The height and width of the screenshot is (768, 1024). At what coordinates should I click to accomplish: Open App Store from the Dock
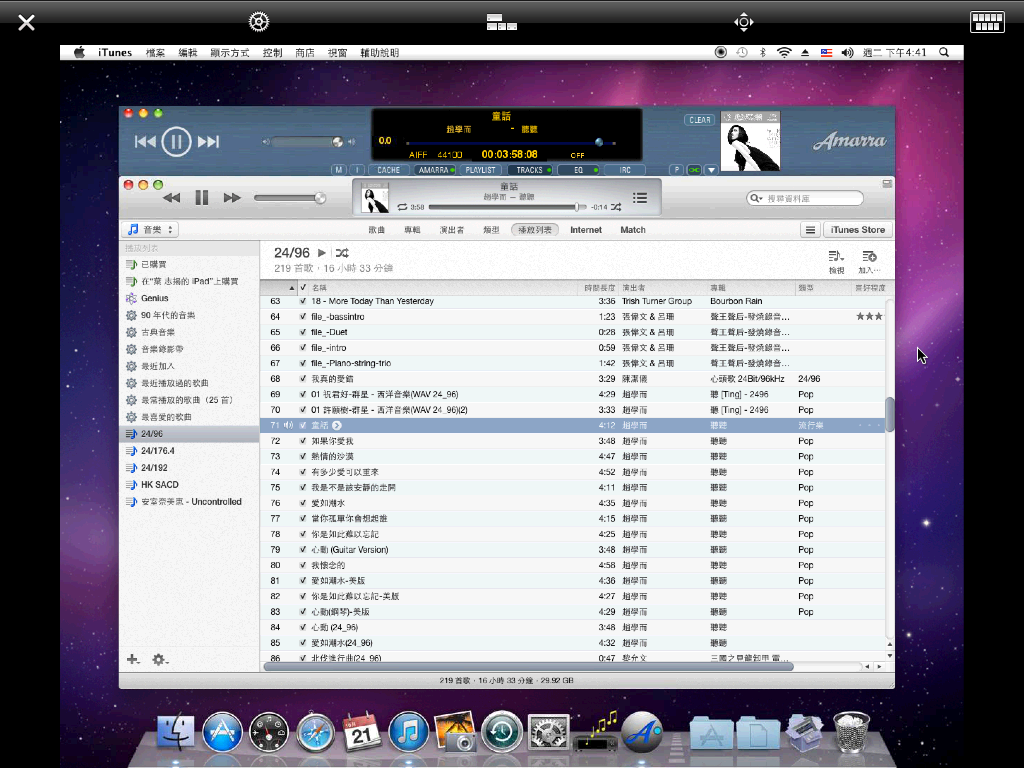pos(222,731)
